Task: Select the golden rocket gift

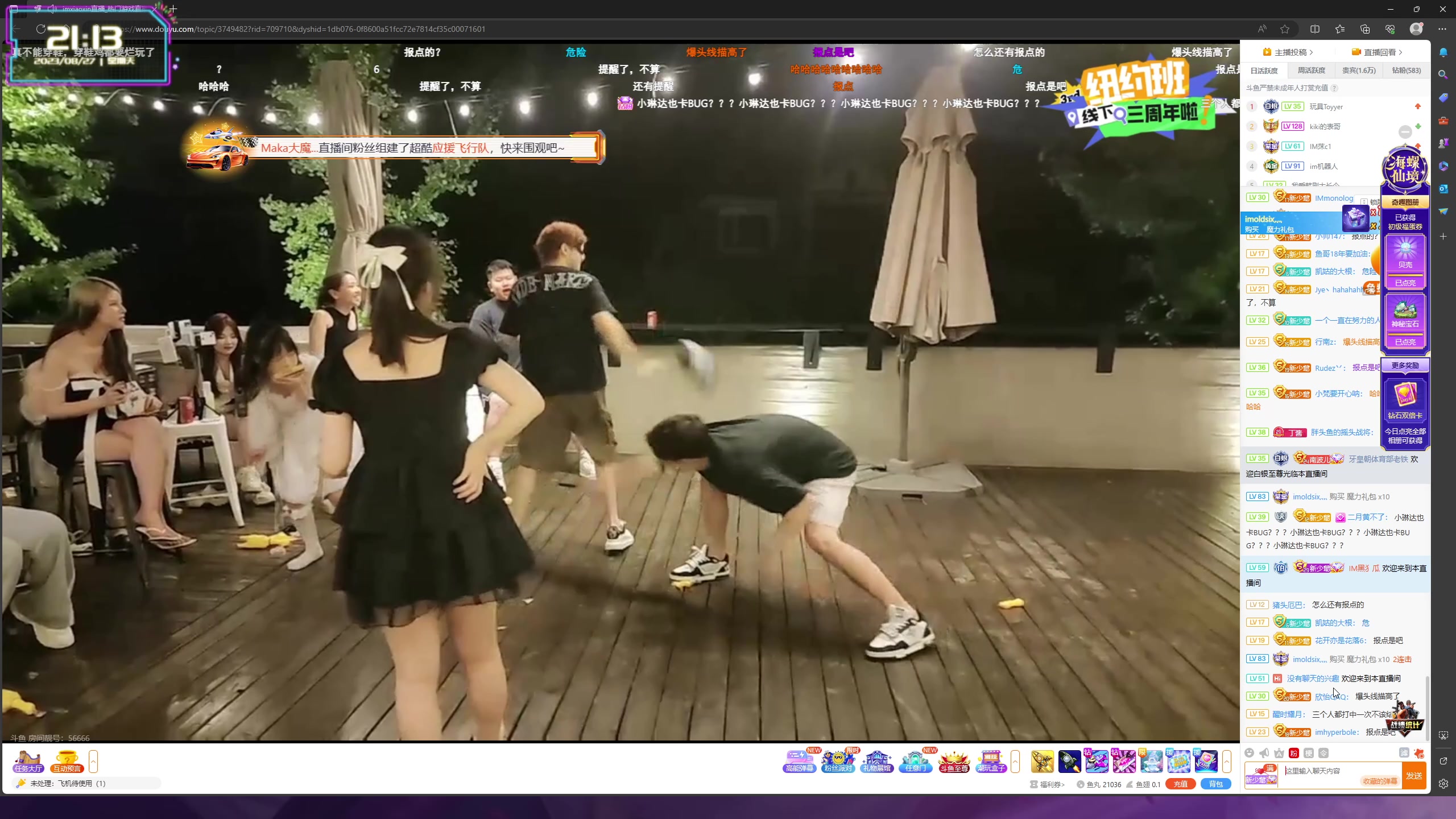Action: 1042,762
